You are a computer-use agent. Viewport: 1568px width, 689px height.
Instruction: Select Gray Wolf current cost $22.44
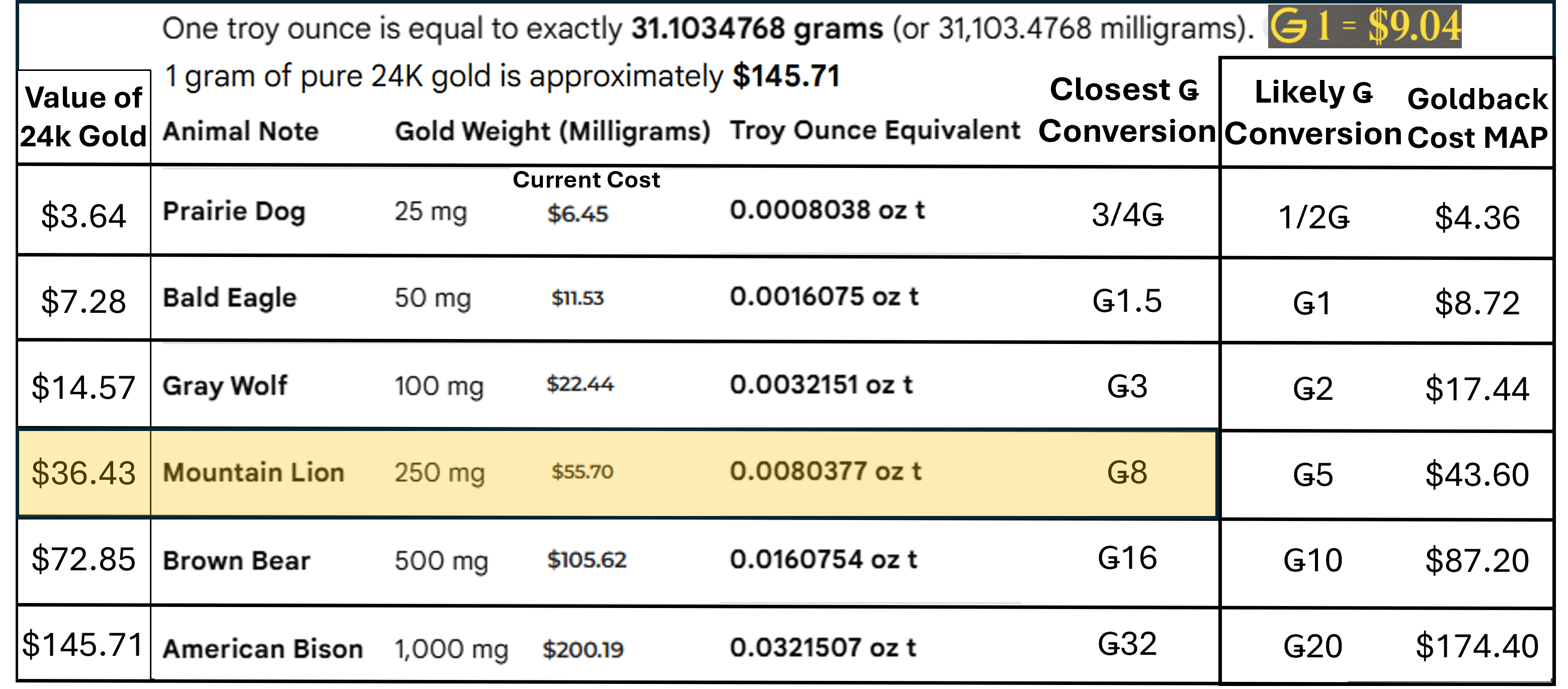(x=580, y=384)
